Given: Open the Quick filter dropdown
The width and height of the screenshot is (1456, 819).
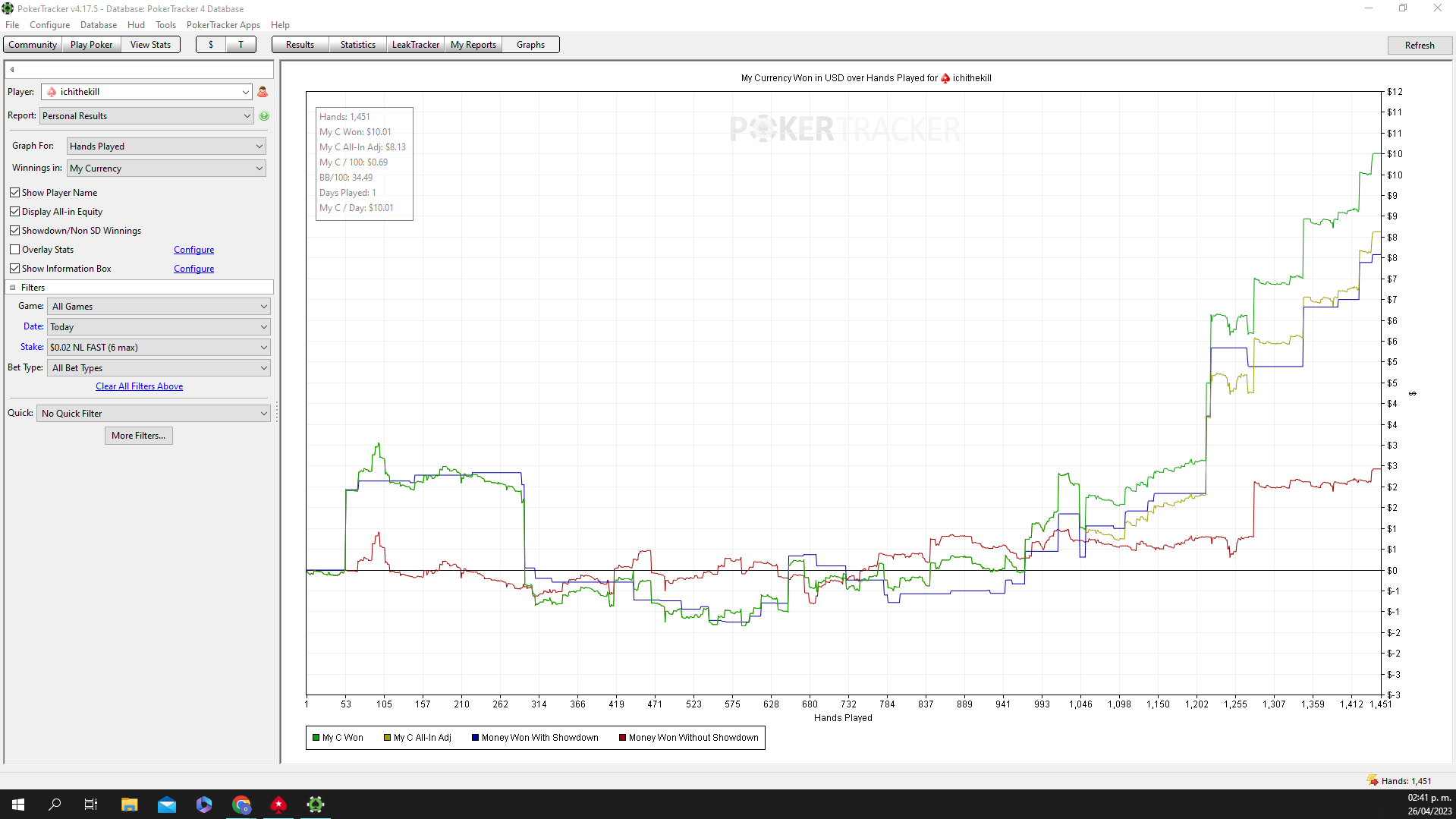Looking at the screenshot, I should point(153,414).
